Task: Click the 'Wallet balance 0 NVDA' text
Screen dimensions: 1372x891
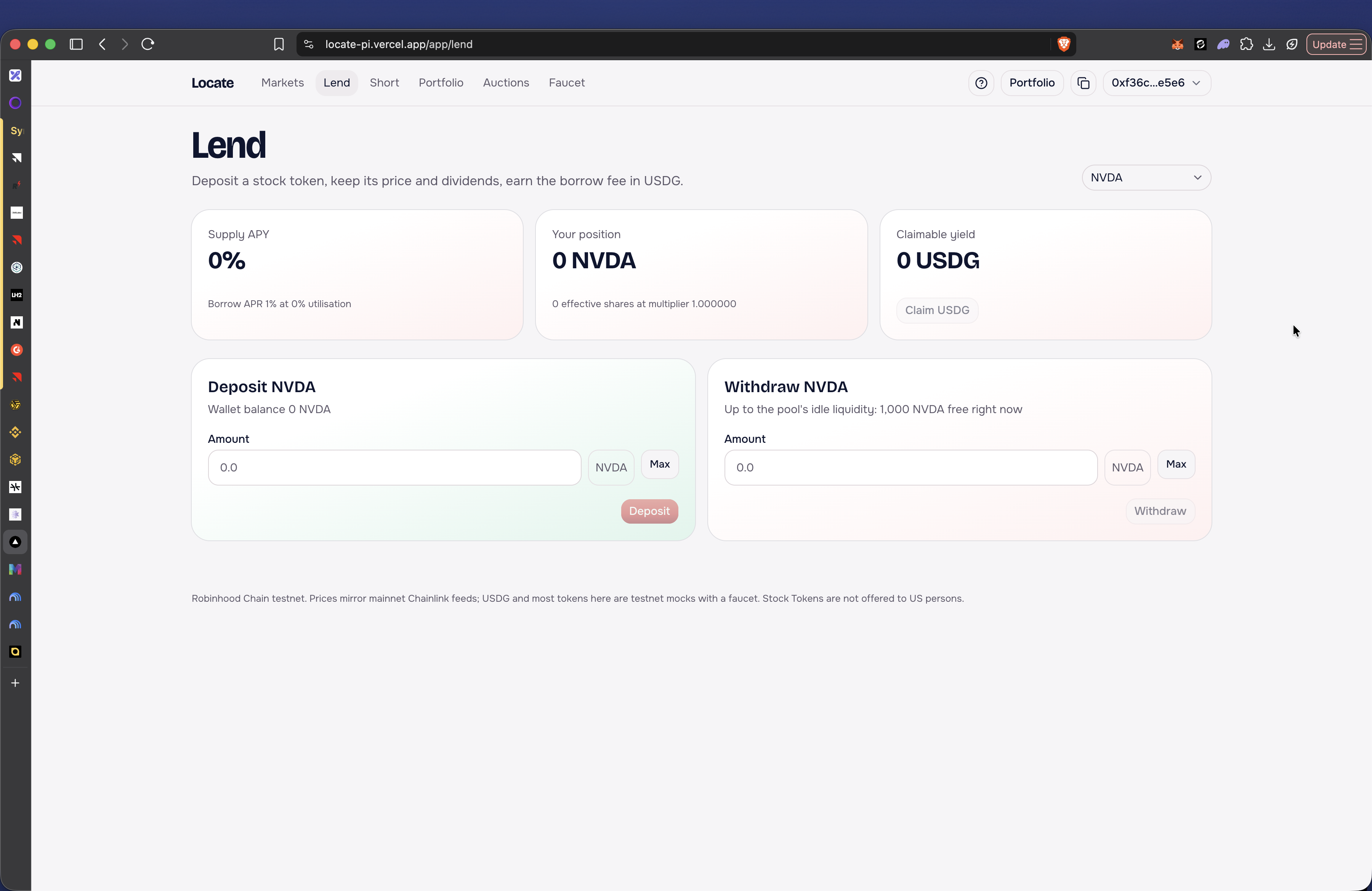Action: tap(269, 409)
